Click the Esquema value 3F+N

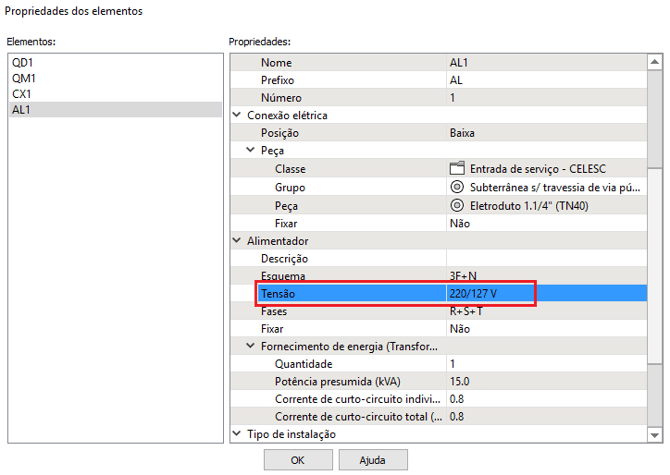pyautogui.click(x=463, y=276)
